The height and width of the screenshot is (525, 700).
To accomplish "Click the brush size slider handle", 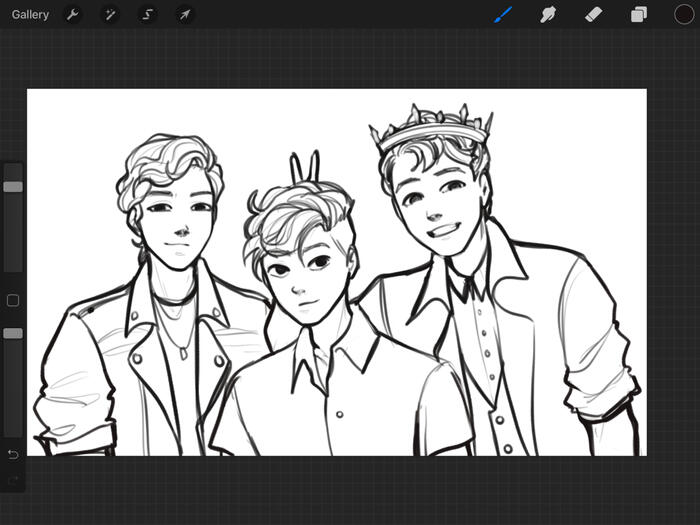I will [13, 187].
